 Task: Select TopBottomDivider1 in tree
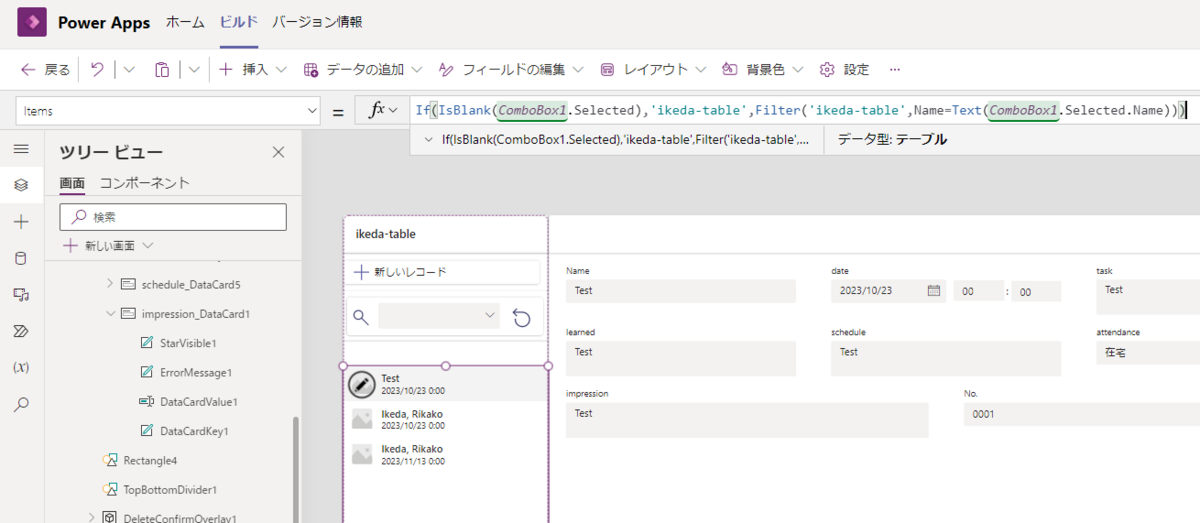point(170,489)
